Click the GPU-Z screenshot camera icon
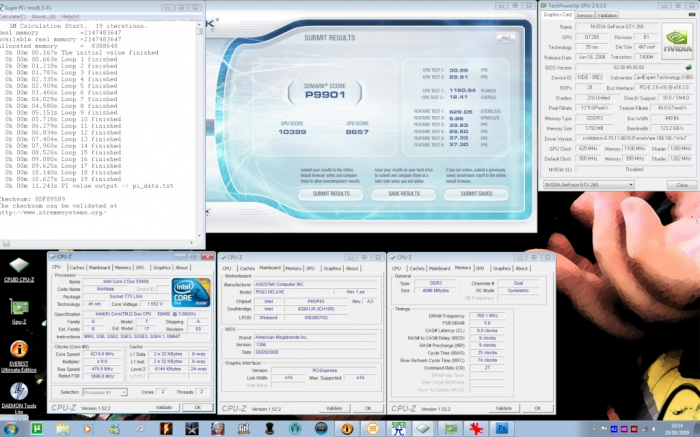Image resolution: width=700 pixels, height=437 pixels. [x=692, y=15]
